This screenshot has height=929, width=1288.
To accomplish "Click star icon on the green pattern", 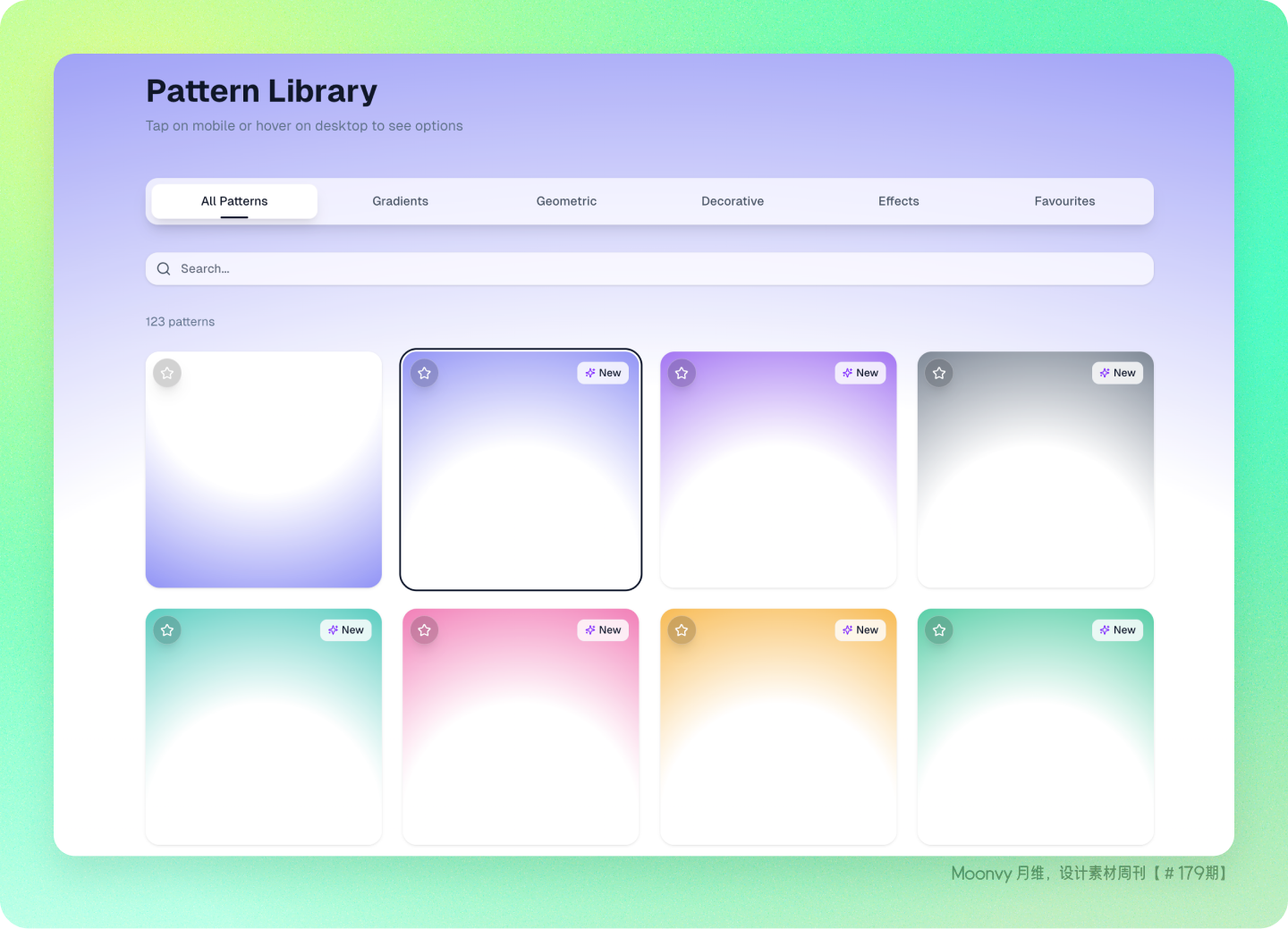I will click(x=939, y=630).
